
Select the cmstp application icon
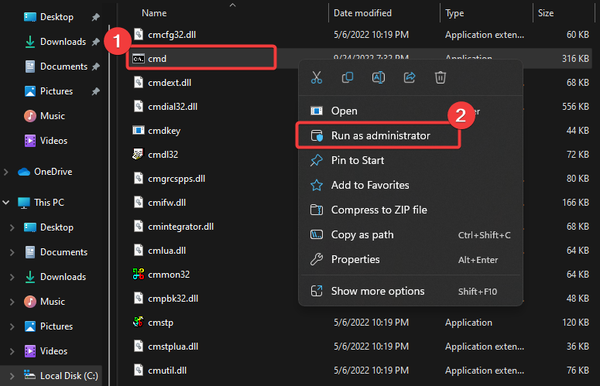pyautogui.click(x=138, y=322)
